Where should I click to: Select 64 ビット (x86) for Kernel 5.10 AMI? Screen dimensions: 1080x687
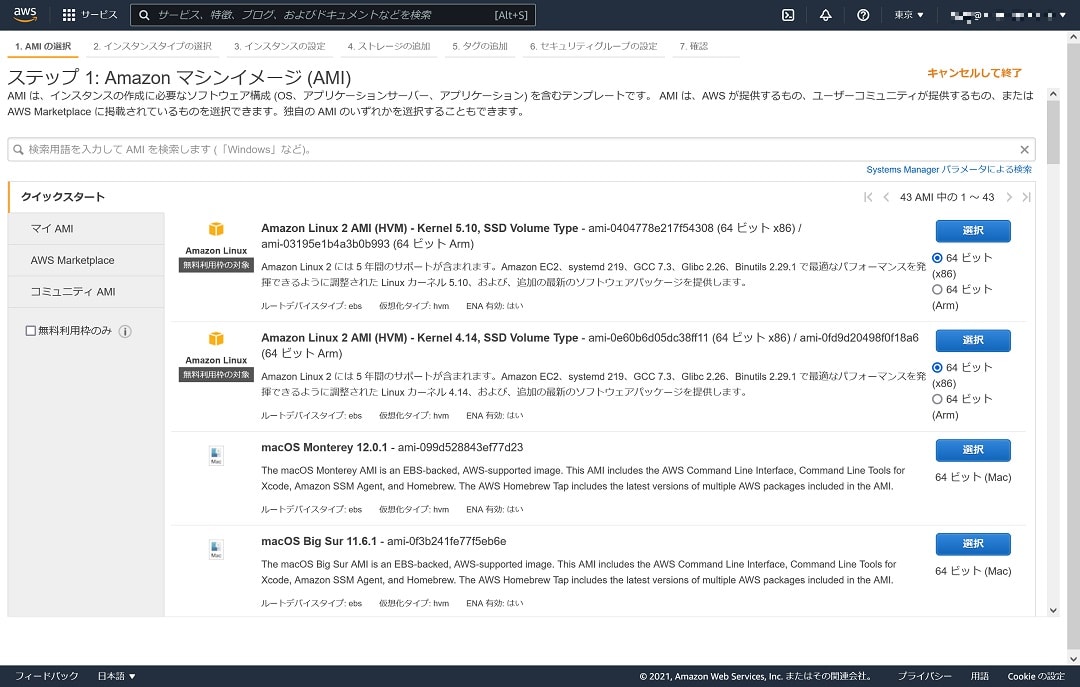coord(937,258)
